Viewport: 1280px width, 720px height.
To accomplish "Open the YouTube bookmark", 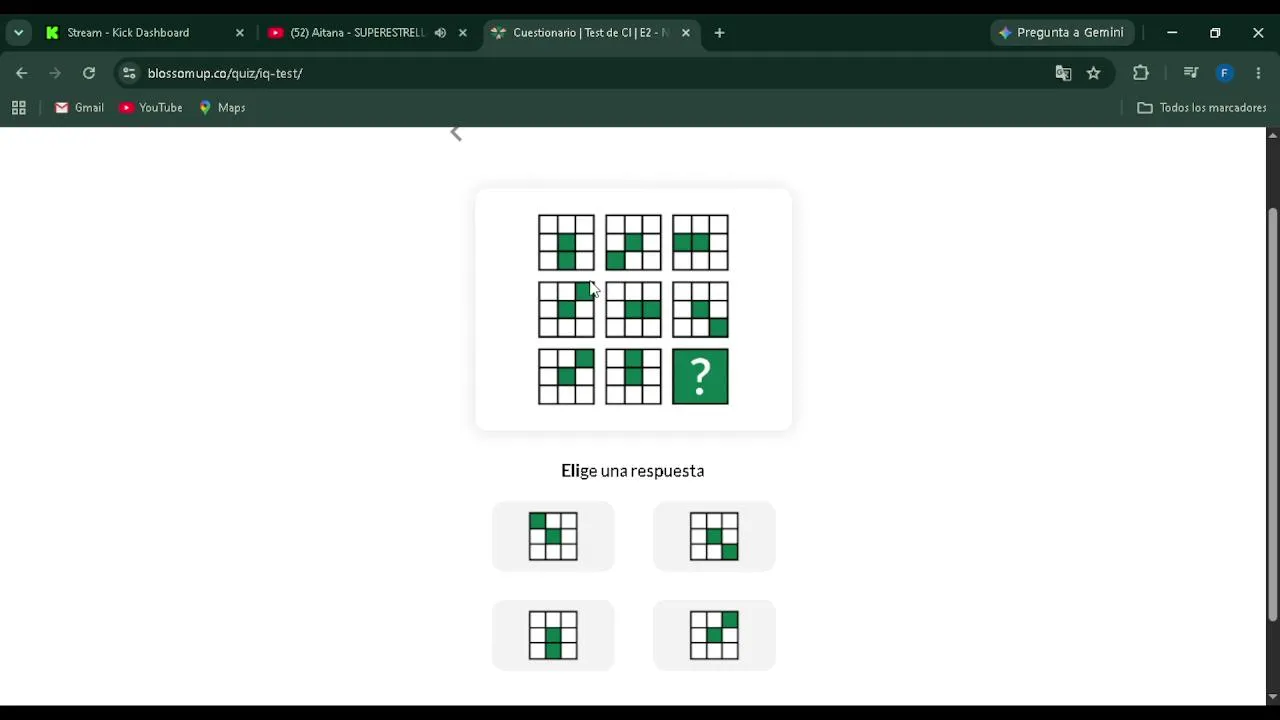I will [150, 108].
